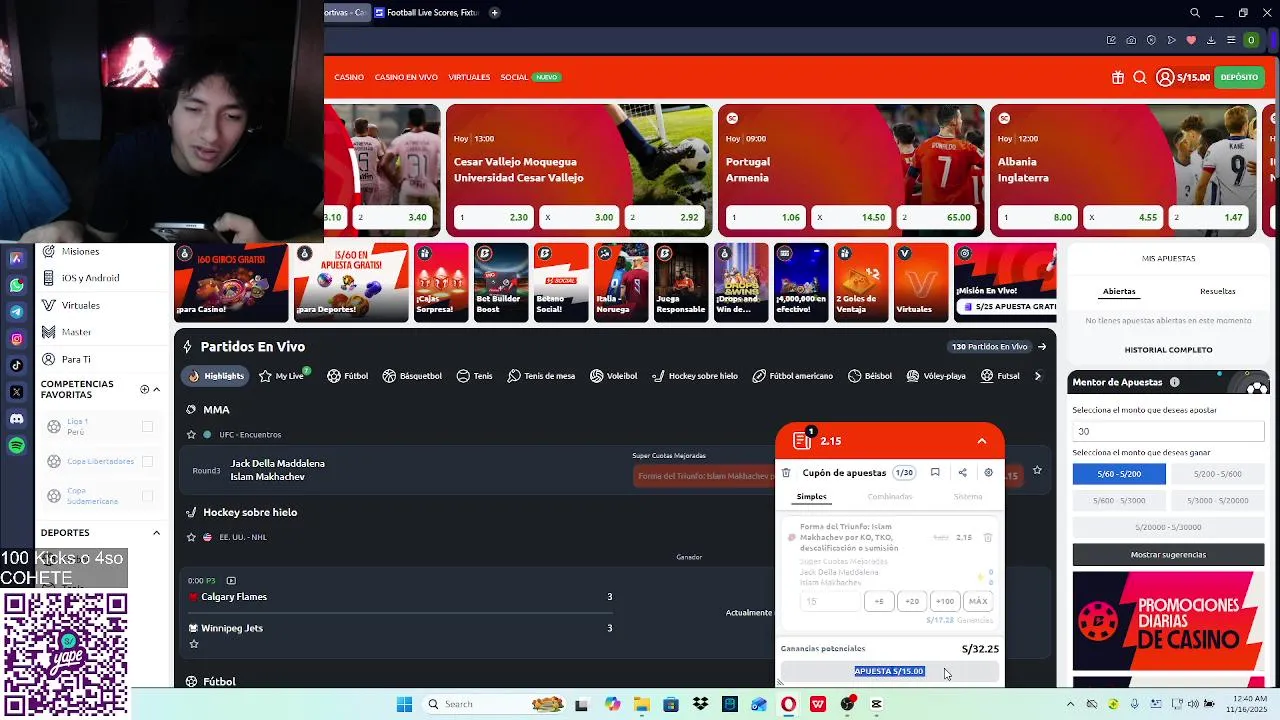This screenshot has height=720, width=1280.
Task: Filter live matches by Básquetbol
Action: 412,376
